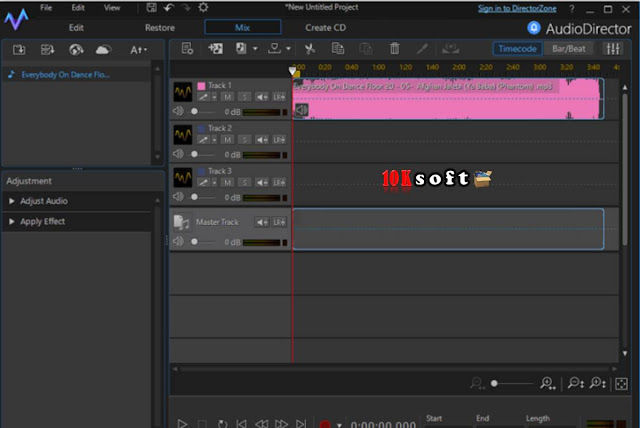Toggle Mute on Track 1
Viewport: 640px width, 428px height.
(227, 97)
